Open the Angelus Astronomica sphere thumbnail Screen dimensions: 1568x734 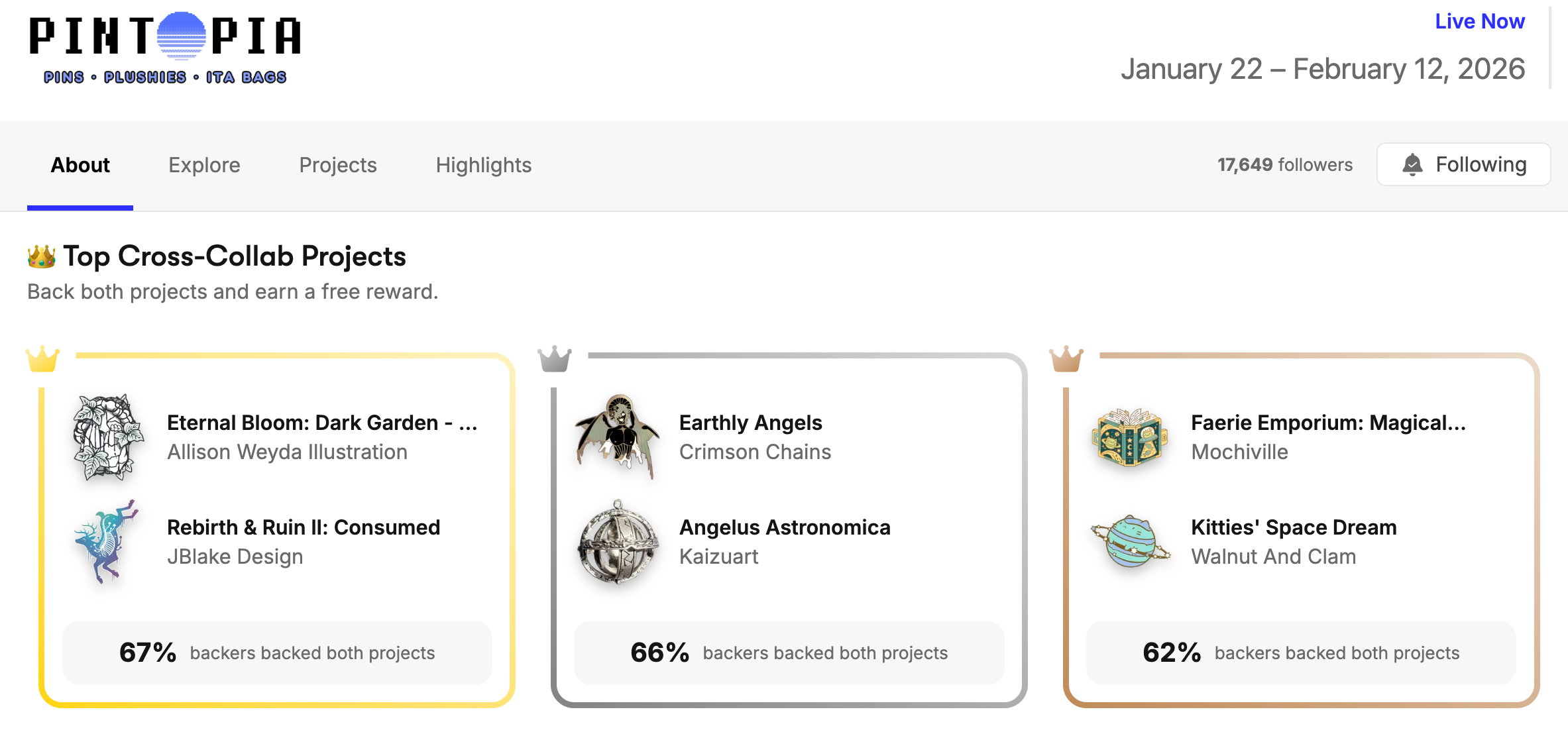pyautogui.click(x=618, y=542)
